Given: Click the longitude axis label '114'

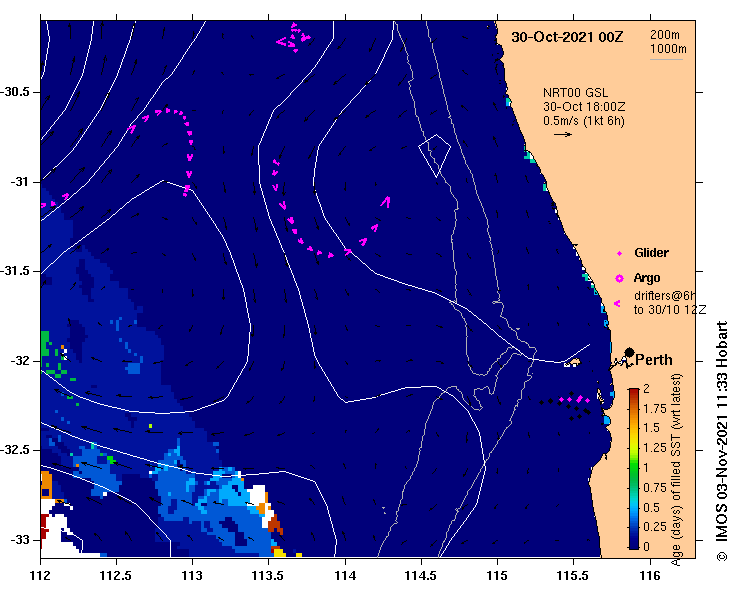Looking at the screenshot, I should (345, 576).
